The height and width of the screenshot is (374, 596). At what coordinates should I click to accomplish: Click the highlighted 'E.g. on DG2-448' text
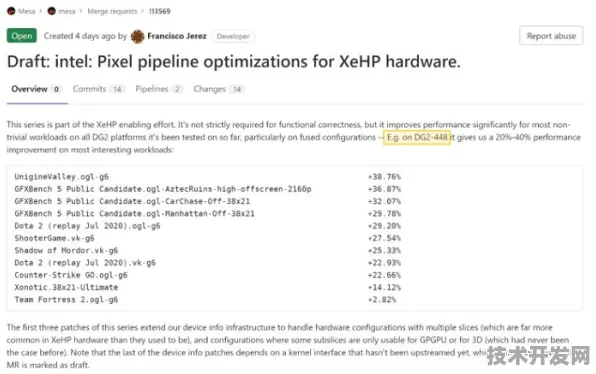(x=417, y=137)
